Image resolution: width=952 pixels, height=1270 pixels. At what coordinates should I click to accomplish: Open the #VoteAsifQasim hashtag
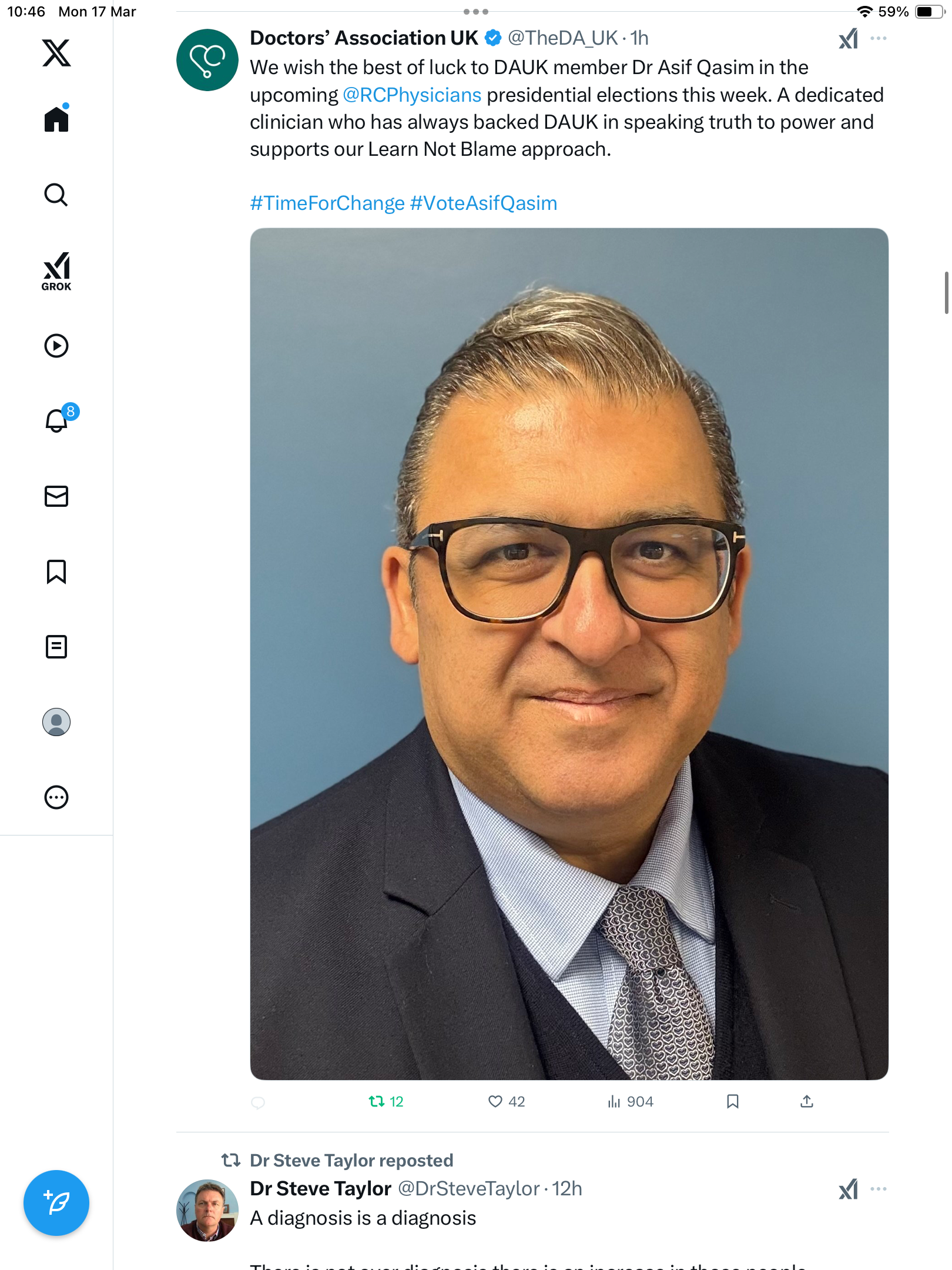484,203
